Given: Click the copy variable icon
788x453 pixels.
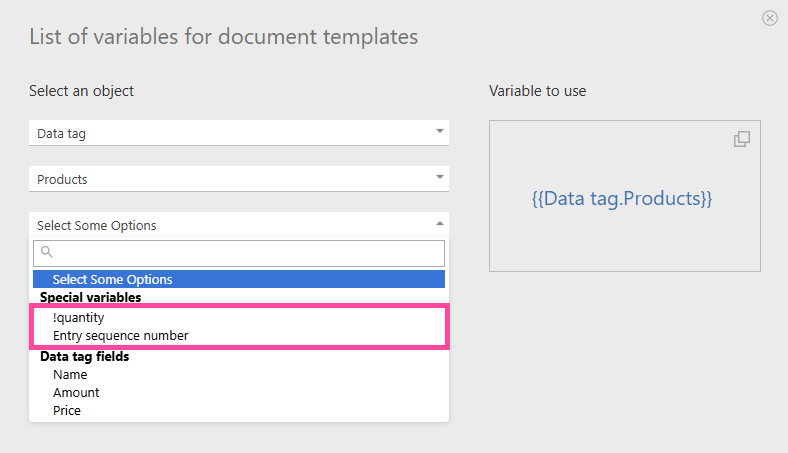Looking at the screenshot, I should (741, 139).
